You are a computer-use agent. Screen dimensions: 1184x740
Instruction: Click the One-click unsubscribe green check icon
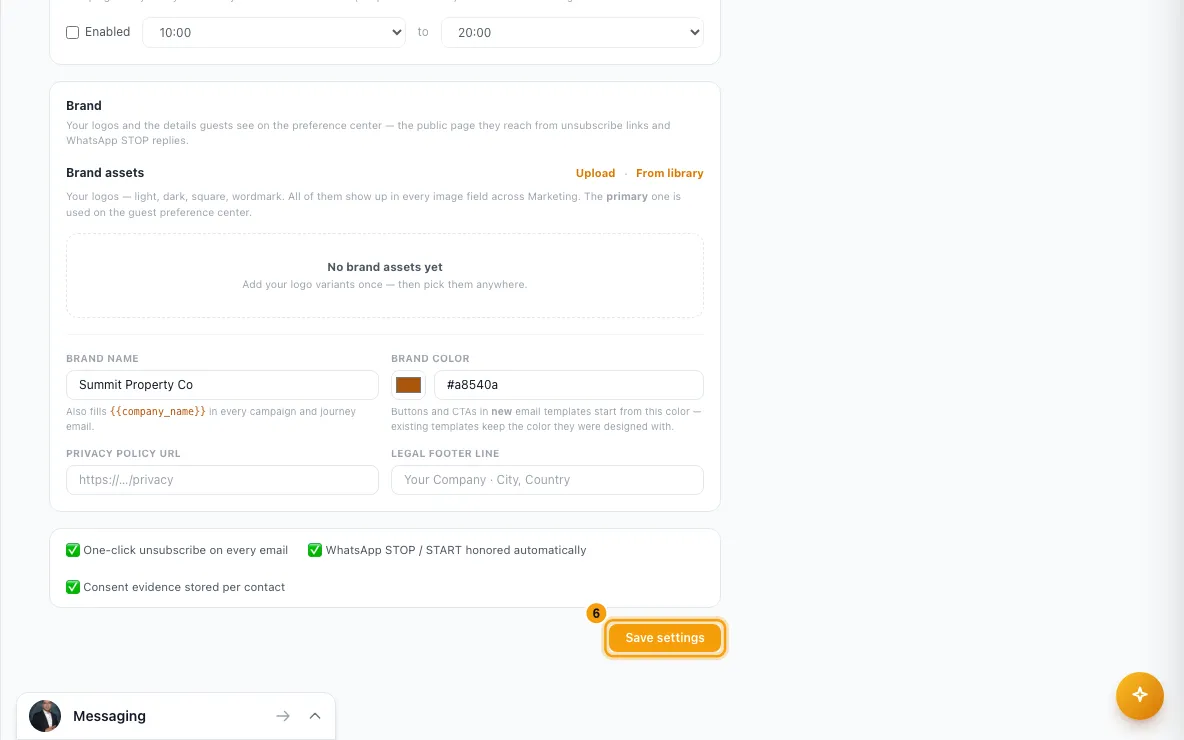click(73, 550)
